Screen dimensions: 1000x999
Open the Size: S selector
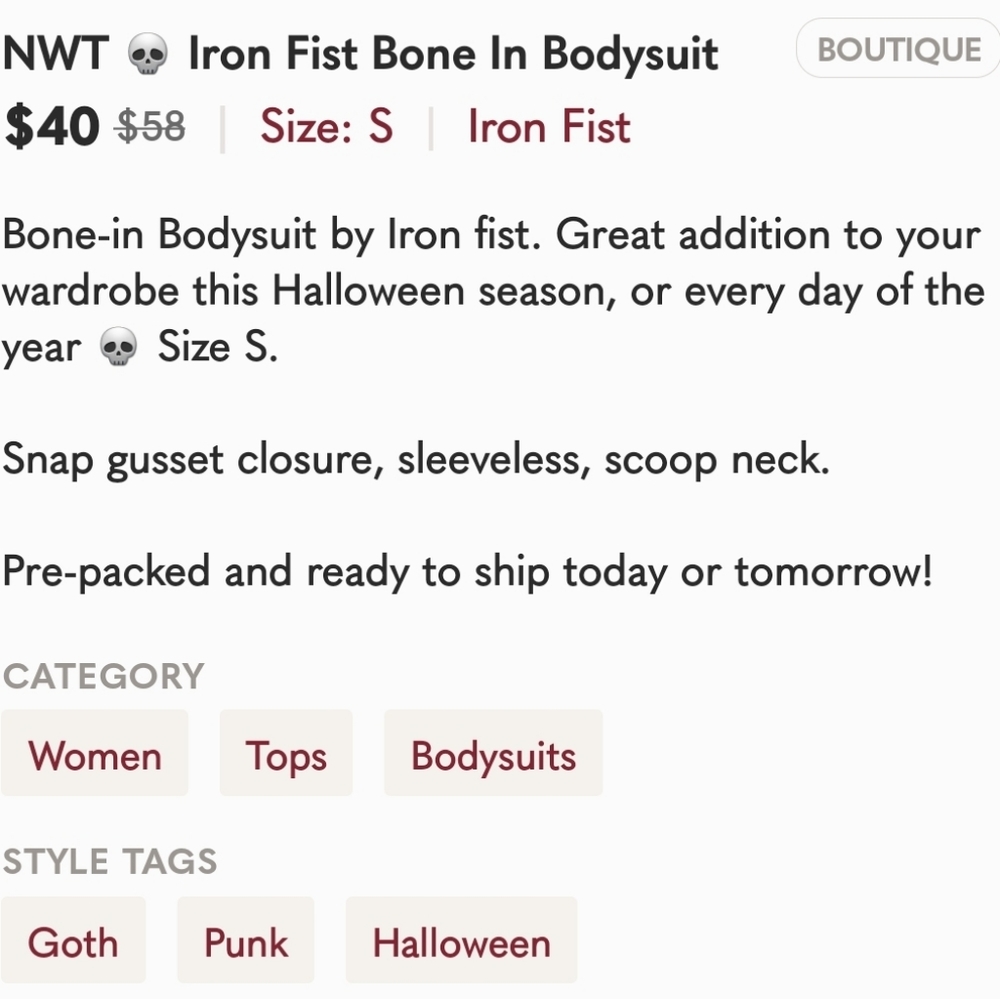tap(325, 127)
